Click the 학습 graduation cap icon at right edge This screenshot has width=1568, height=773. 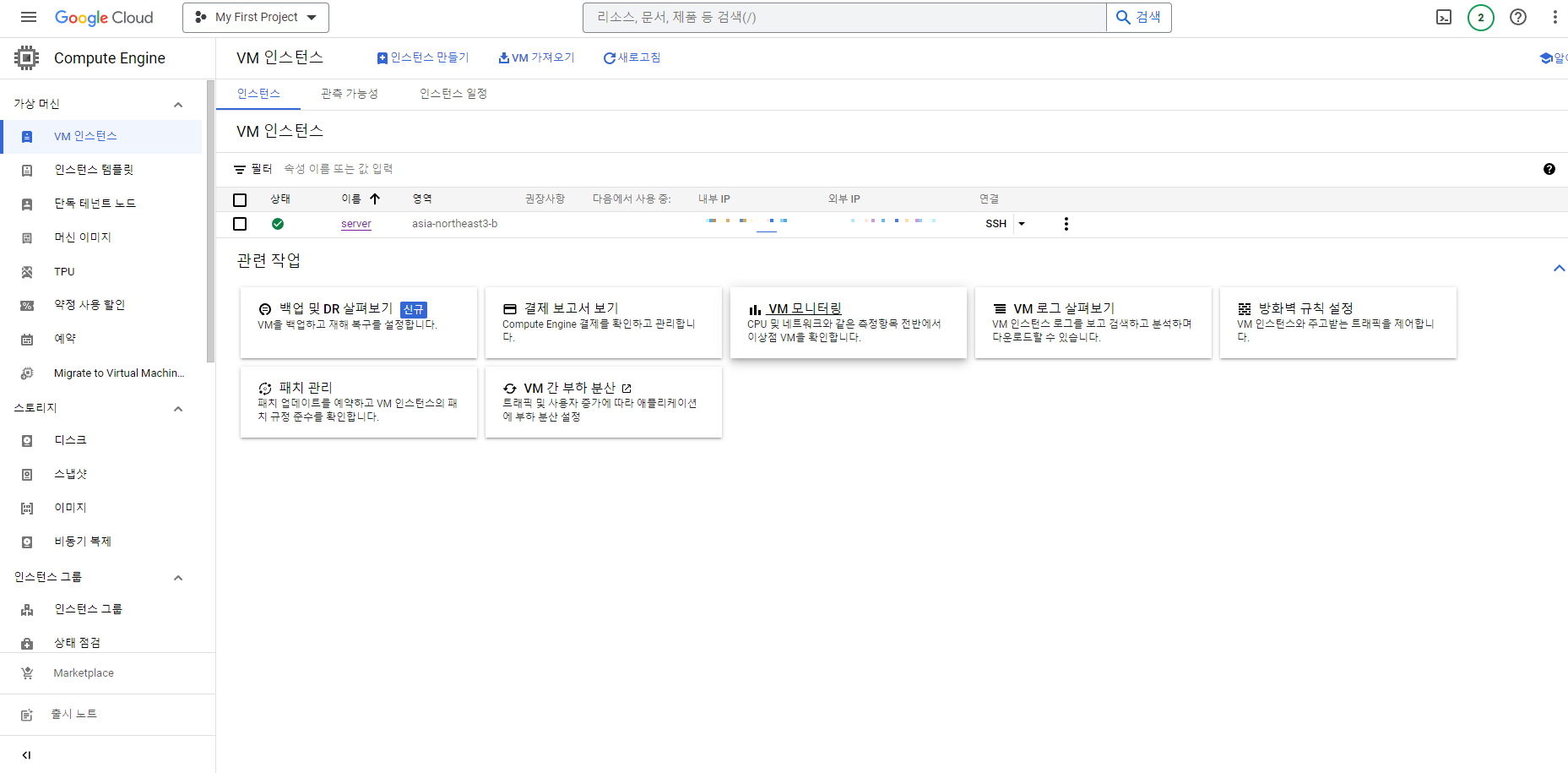pos(1546,58)
